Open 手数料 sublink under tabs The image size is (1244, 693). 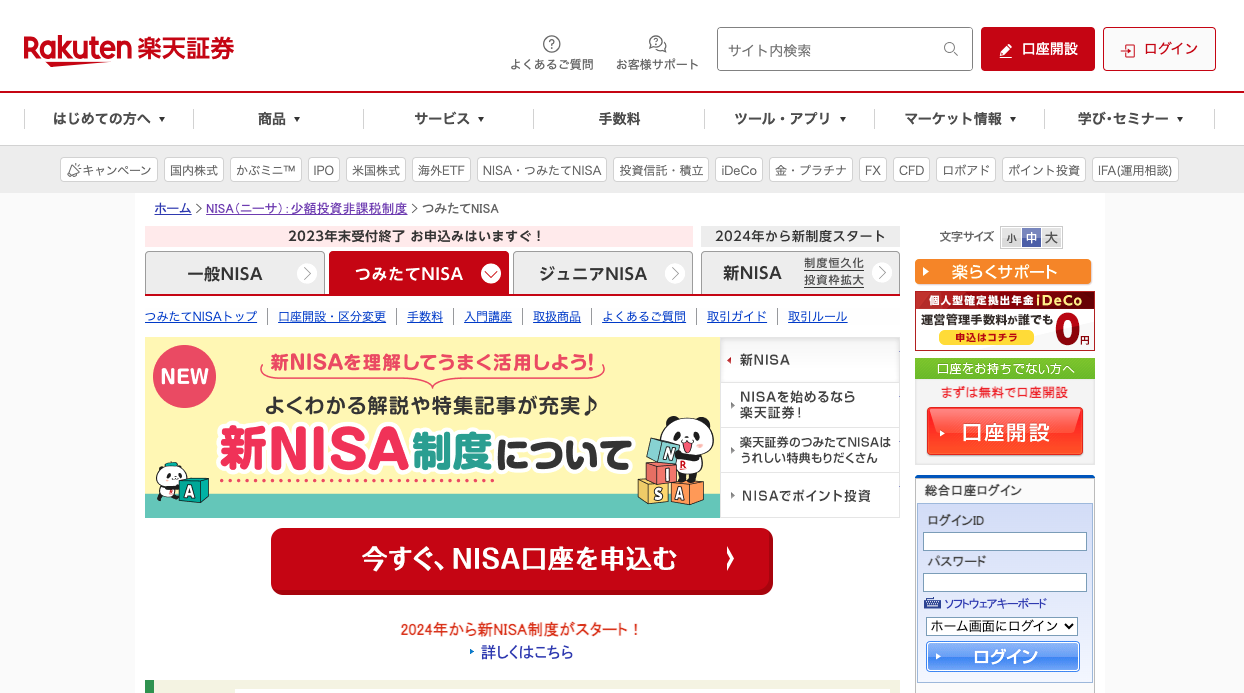coord(425,316)
